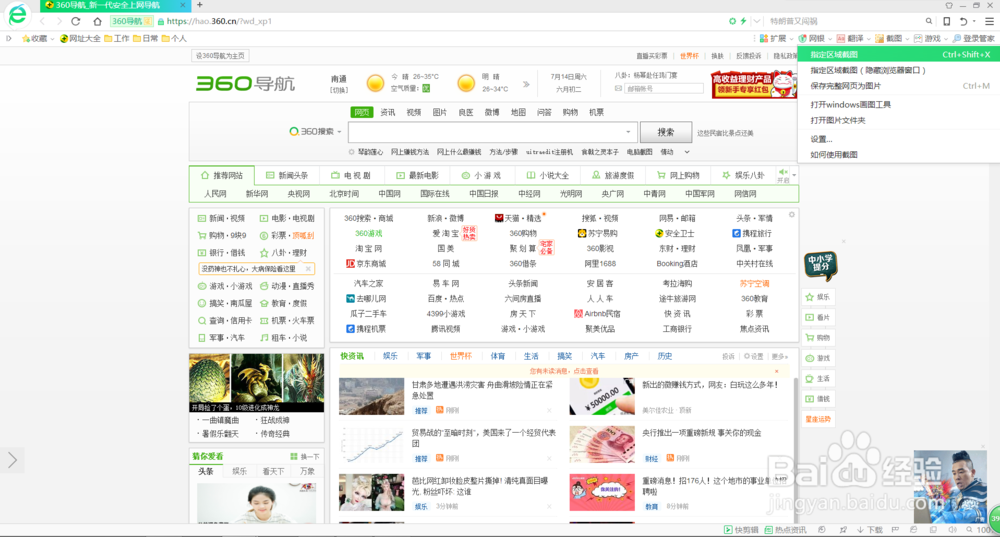This screenshot has width=1000, height=537.
Task: Select 指定区域截图（隐藏浏览器窗口）menu entry
Action: click(x=899, y=70)
